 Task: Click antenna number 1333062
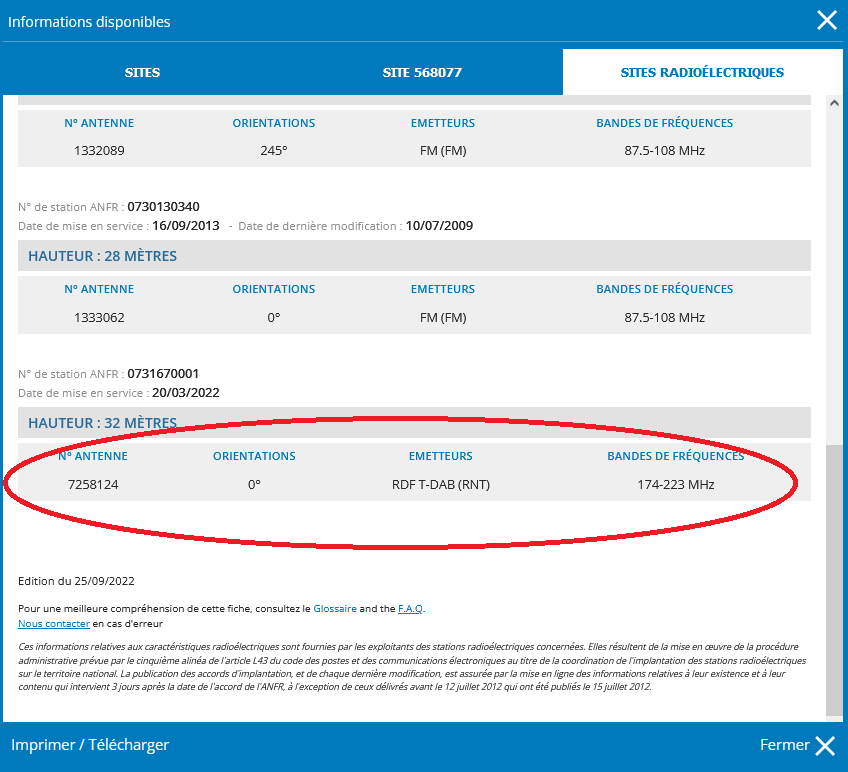pos(99,318)
